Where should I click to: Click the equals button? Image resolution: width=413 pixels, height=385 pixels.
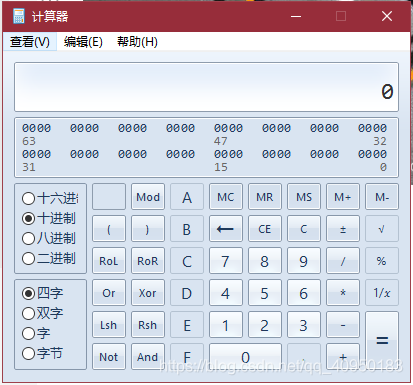382,341
